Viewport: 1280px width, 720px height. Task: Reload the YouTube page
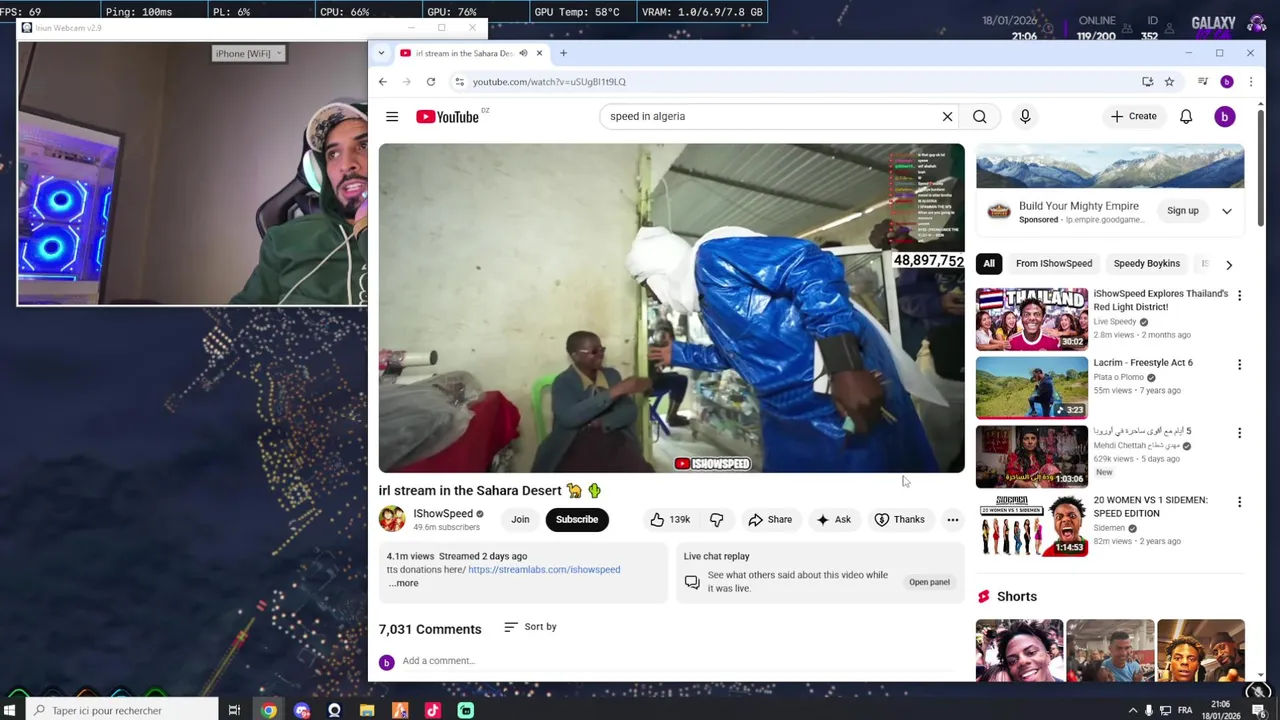[431, 82]
